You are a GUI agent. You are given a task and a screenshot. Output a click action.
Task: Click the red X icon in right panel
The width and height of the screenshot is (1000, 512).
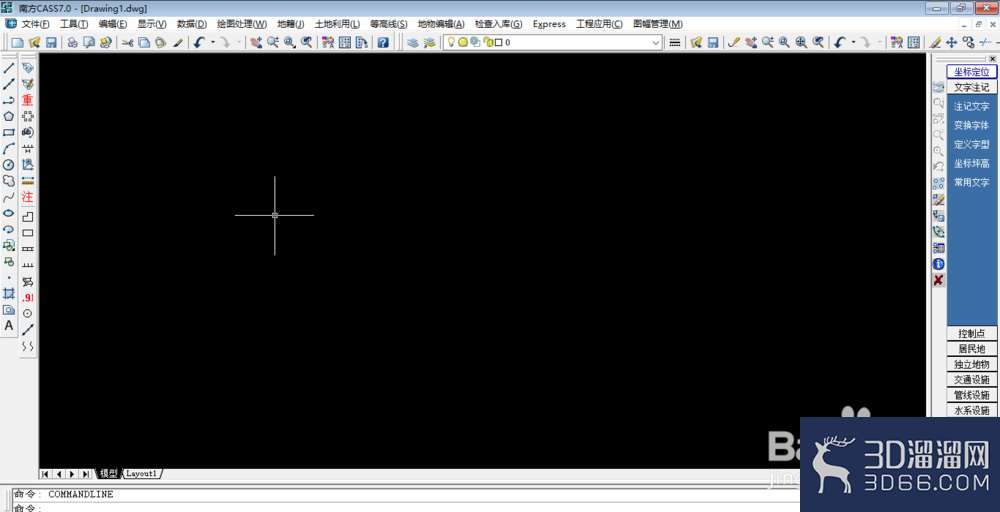pos(938,281)
